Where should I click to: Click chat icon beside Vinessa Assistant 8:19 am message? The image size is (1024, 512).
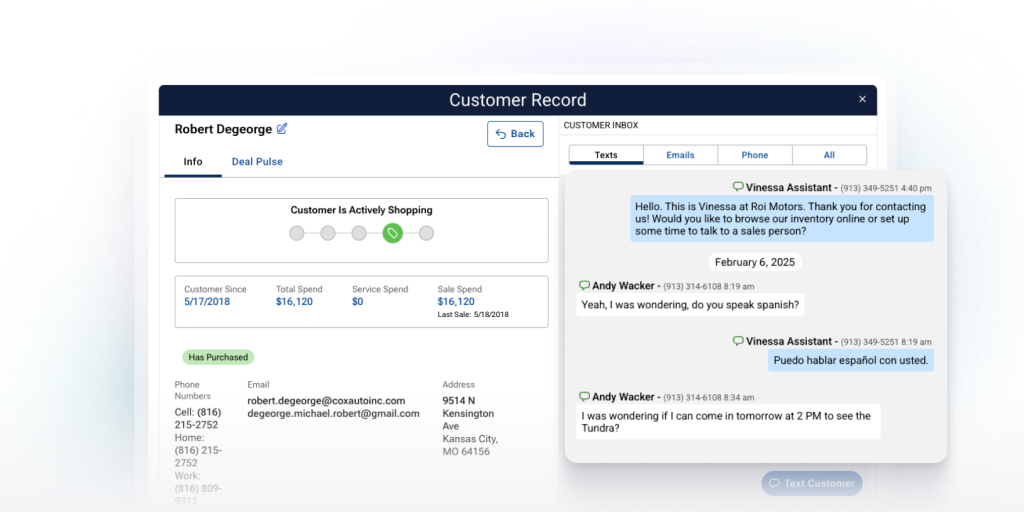738,341
